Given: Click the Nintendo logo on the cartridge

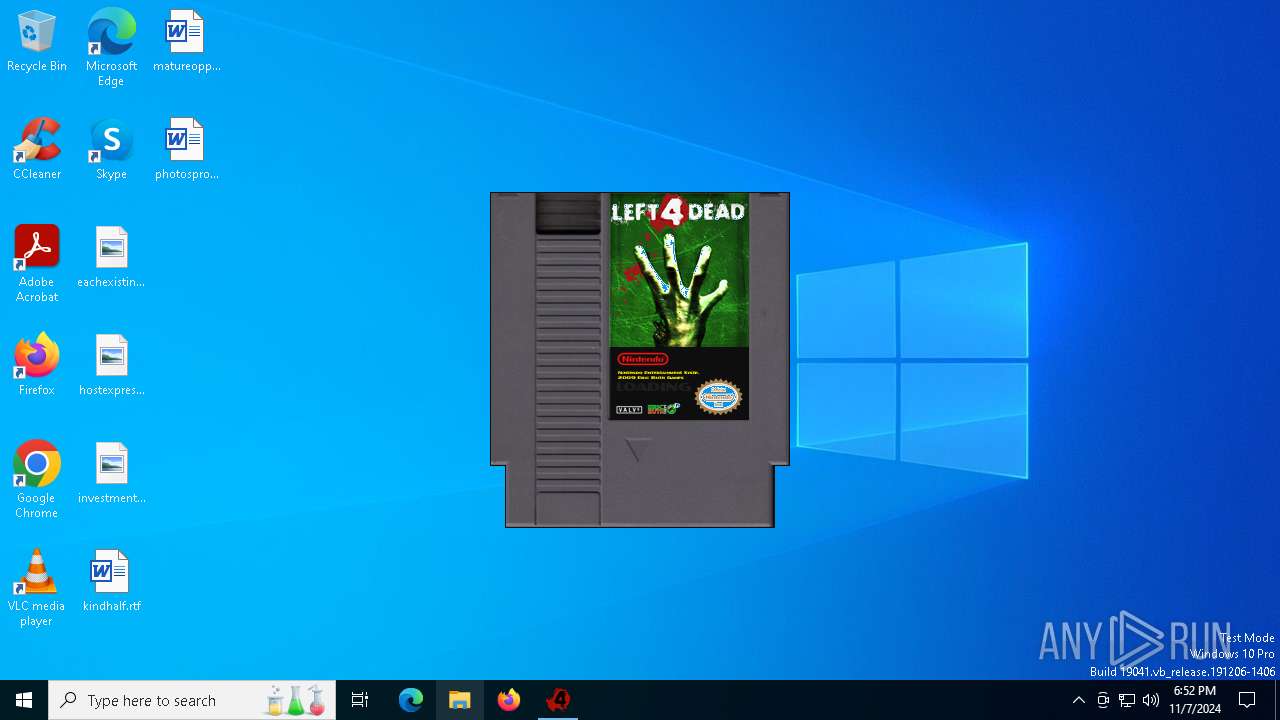Looking at the screenshot, I should pyautogui.click(x=642, y=359).
